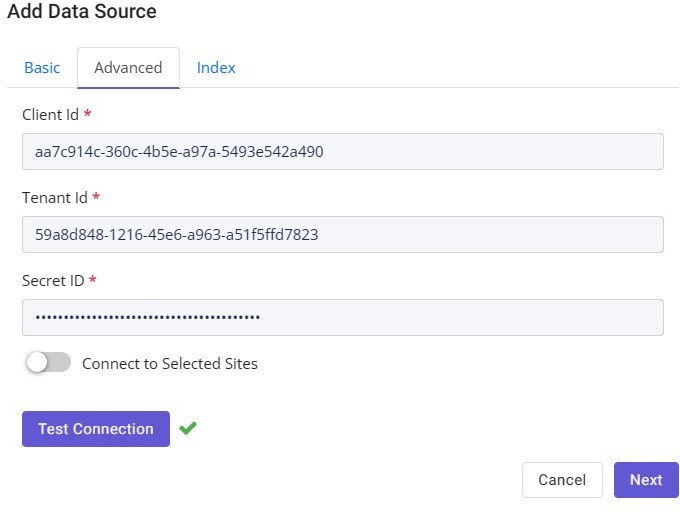Viewport: 680px width, 512px height.
Task: Click the Test Connection button
Action: coord(96,429)
